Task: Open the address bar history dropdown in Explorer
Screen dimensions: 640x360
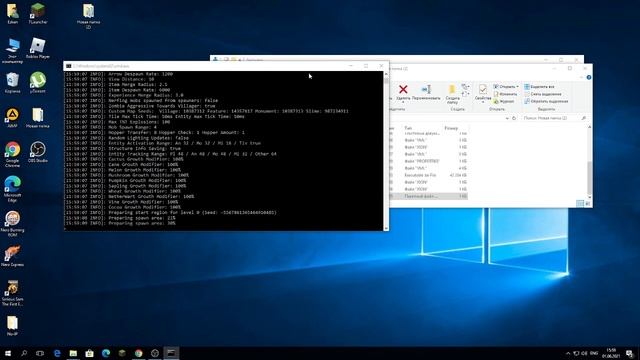Action: 507,118
